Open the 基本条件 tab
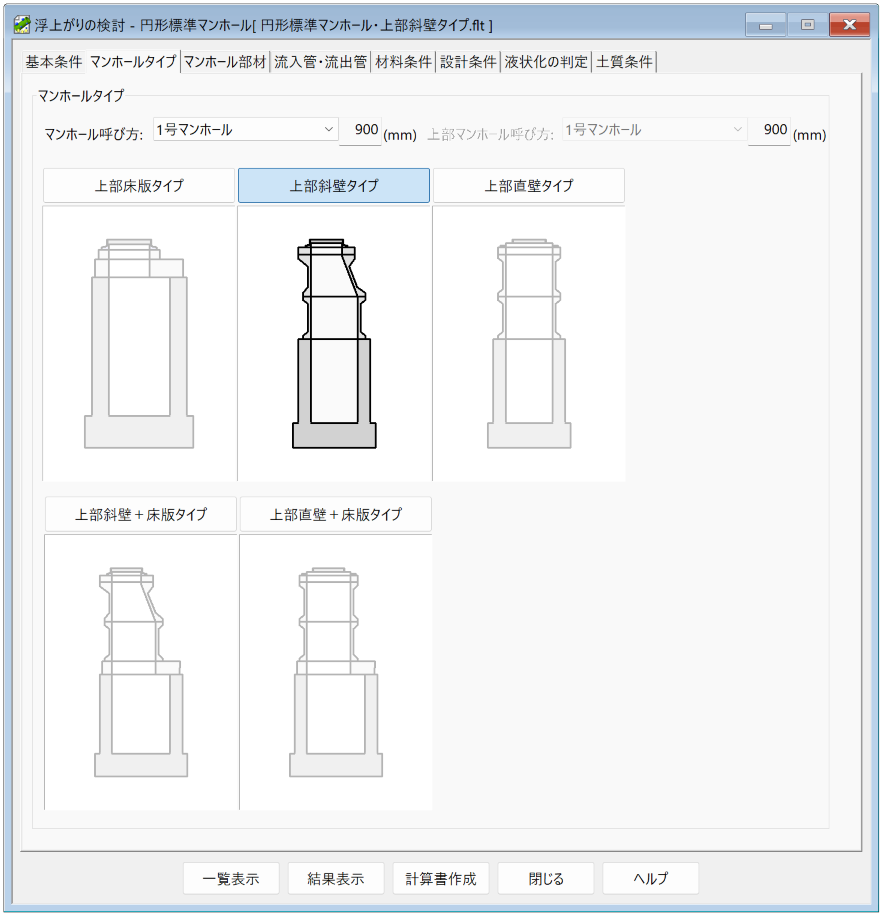881x916 pixels. 53,62
